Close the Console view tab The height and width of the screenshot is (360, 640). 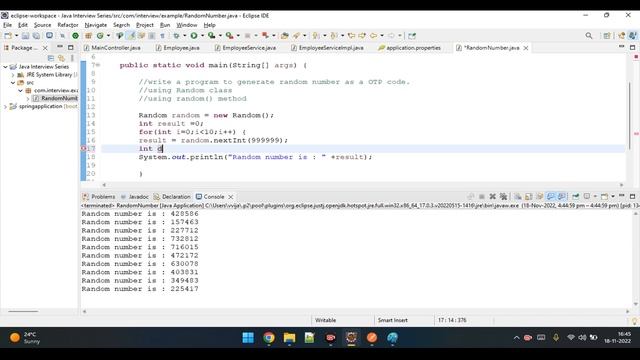pos(231,197)
